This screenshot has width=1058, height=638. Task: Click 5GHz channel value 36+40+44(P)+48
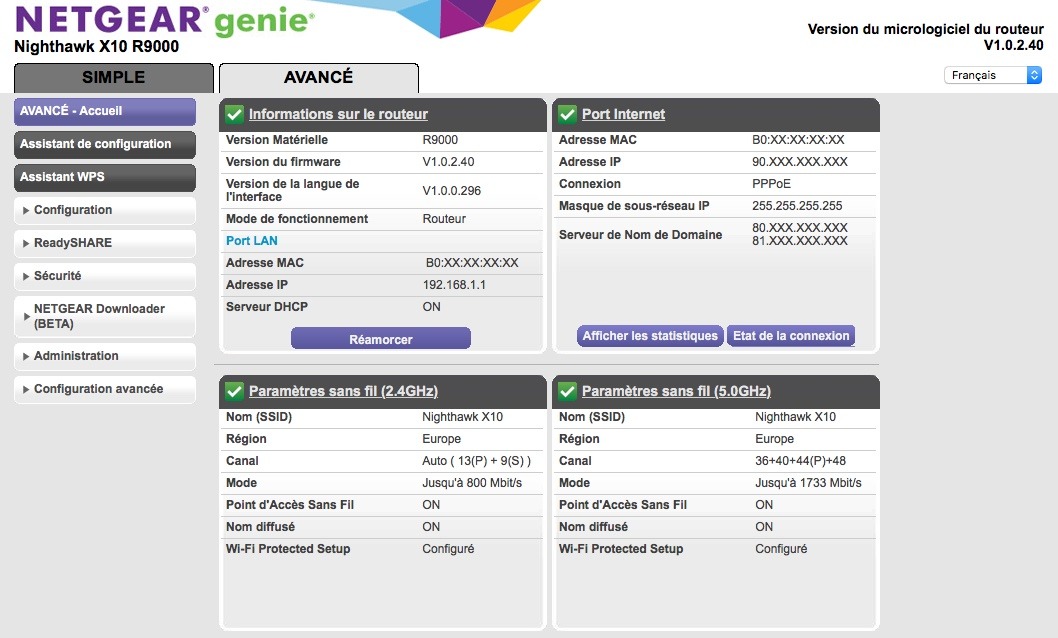tap(800, 461)
